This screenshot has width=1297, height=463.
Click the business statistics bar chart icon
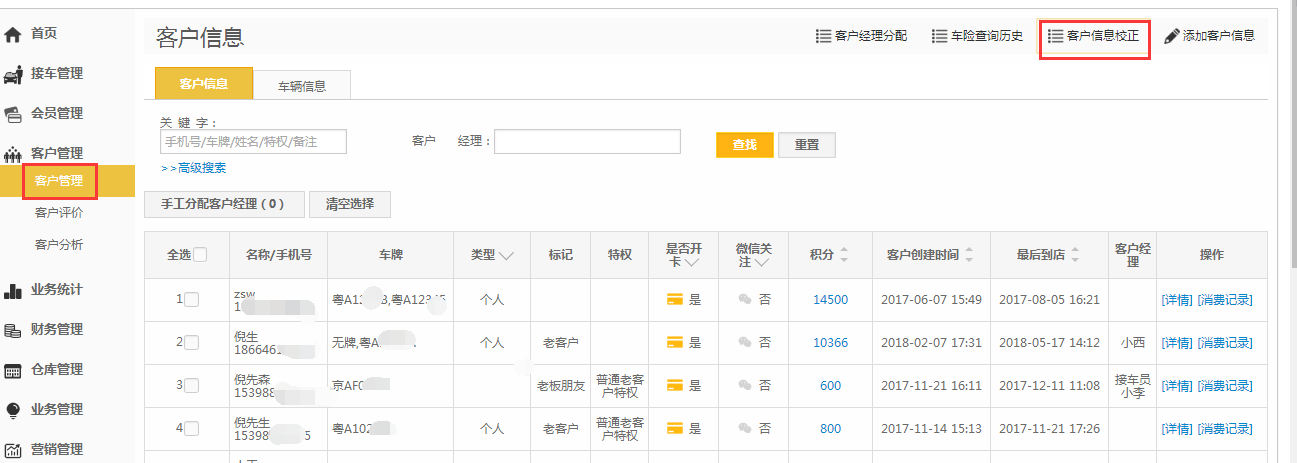pyautogui.click(x=13, y=291)
